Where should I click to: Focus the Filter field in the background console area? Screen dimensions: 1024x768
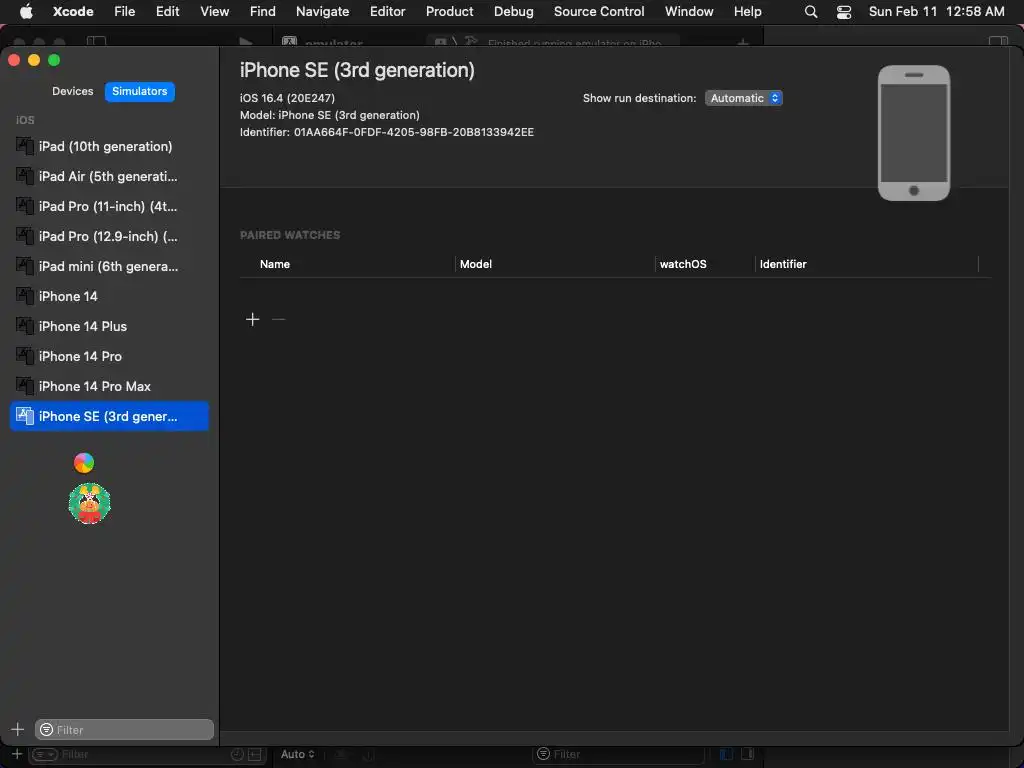point(619,754)
